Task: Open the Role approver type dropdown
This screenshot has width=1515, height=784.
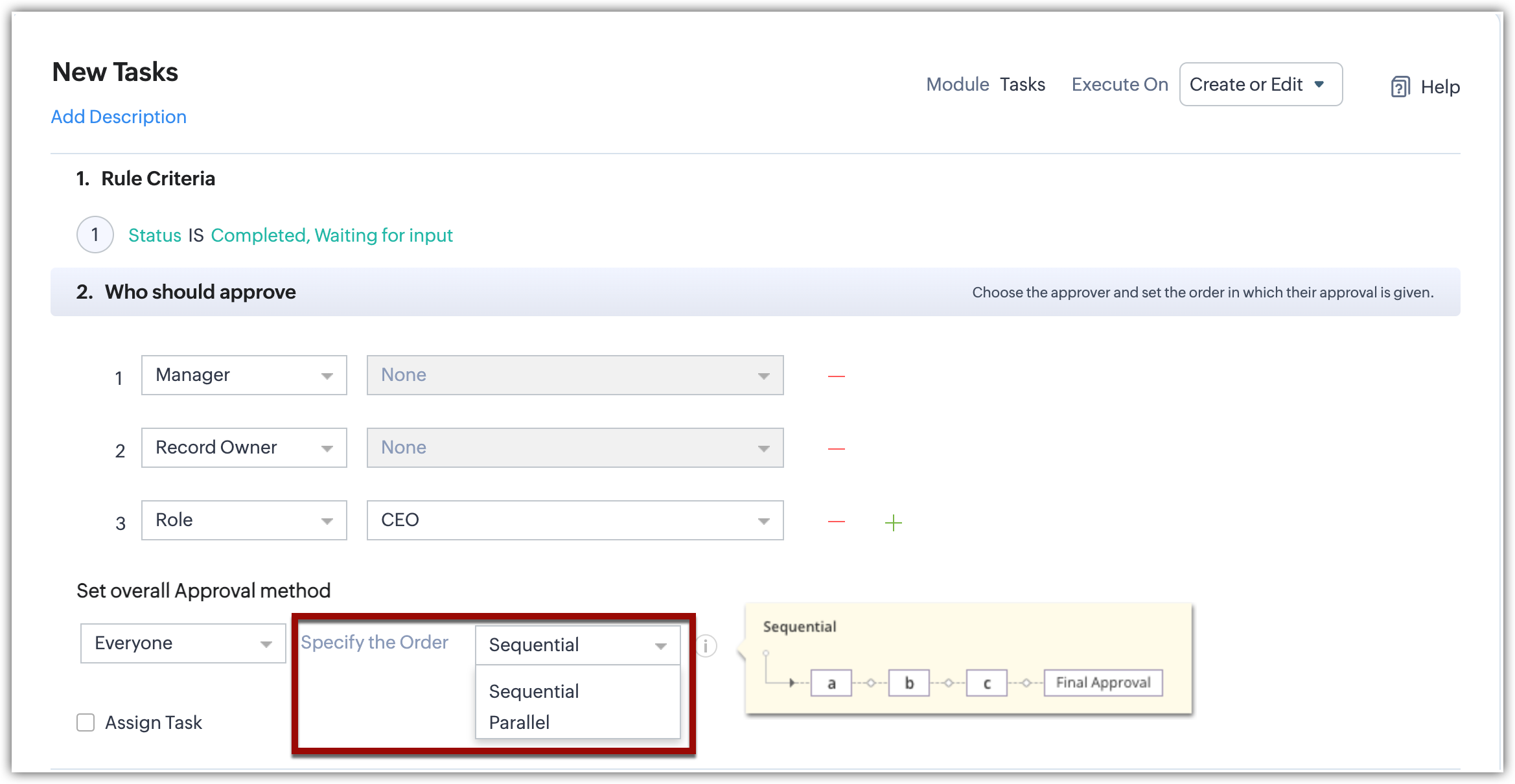Action: tap(244, 520)
